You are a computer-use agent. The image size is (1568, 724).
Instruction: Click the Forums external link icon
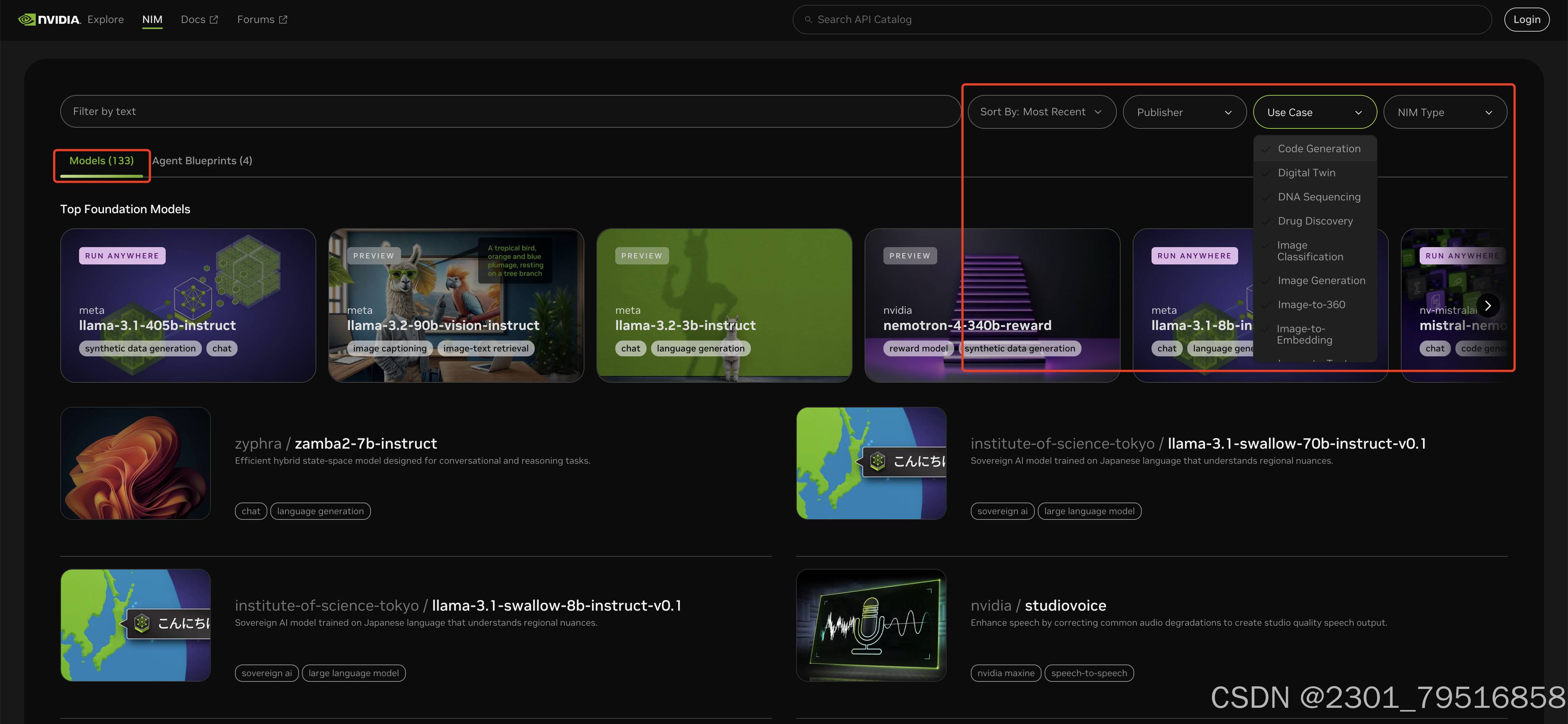click(283, 20)
